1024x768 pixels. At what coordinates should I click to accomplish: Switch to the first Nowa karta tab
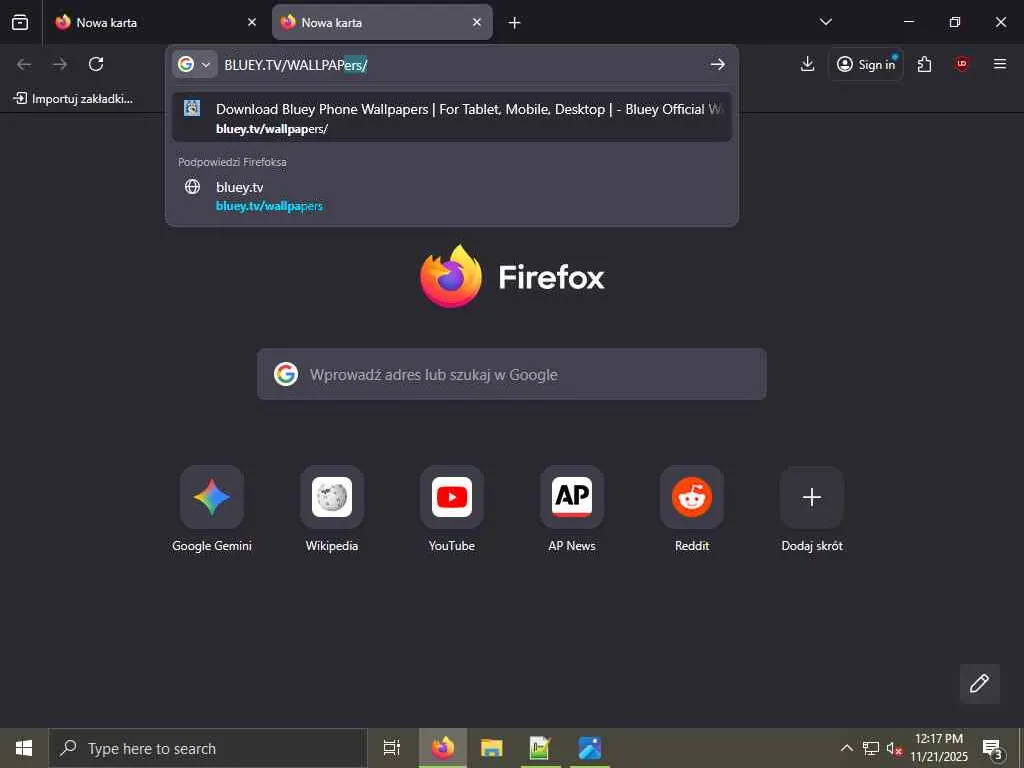[x=156, y=22]
